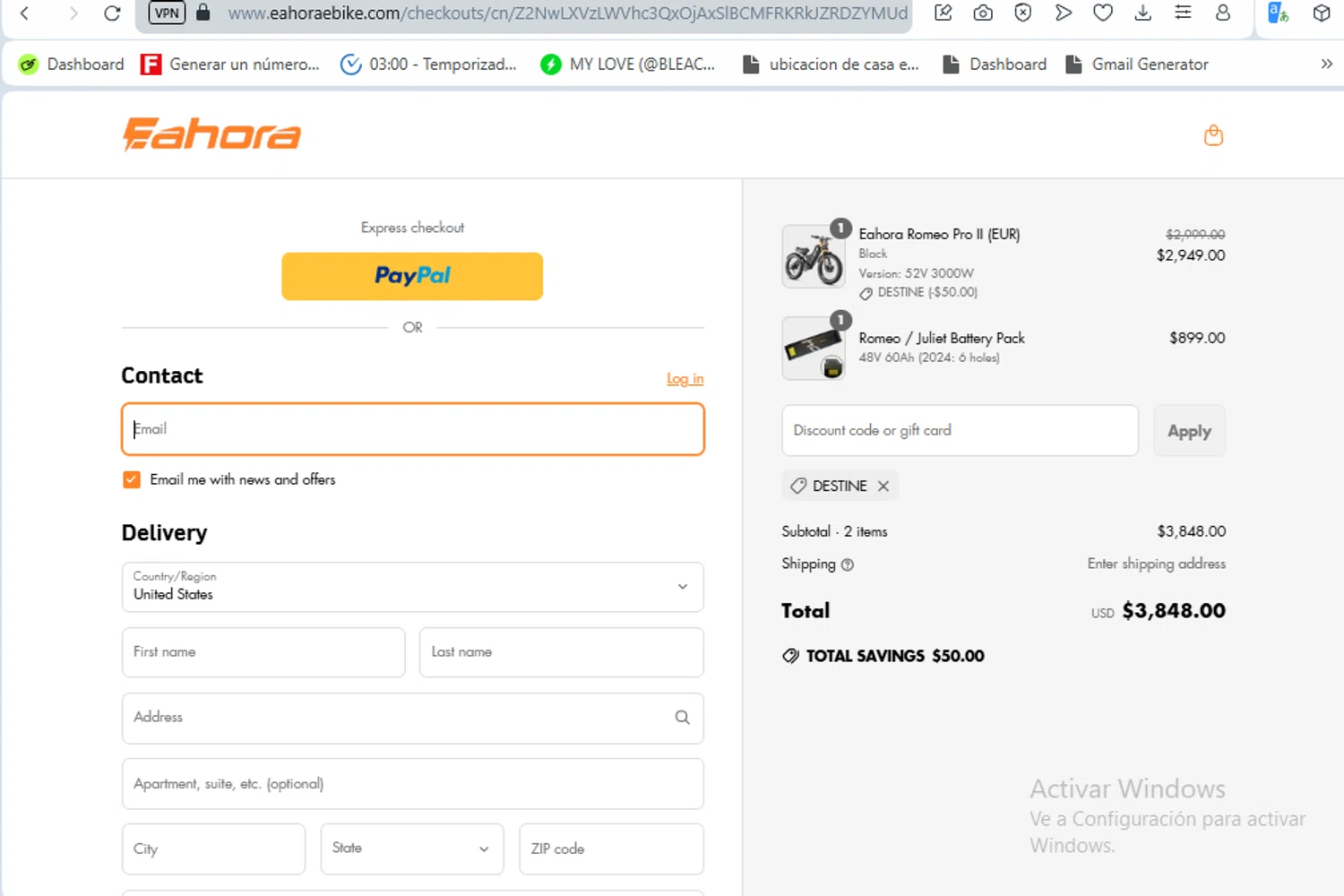Click the user profile icon
This screenshot has height=896, width=1344.
click(x=1222, y=13)
